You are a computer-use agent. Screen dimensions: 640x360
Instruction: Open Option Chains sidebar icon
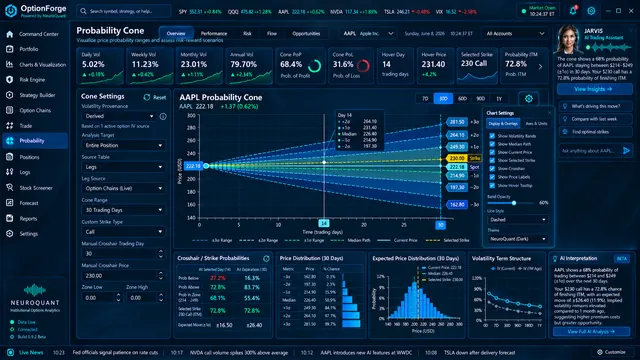(x=10, y=110)
